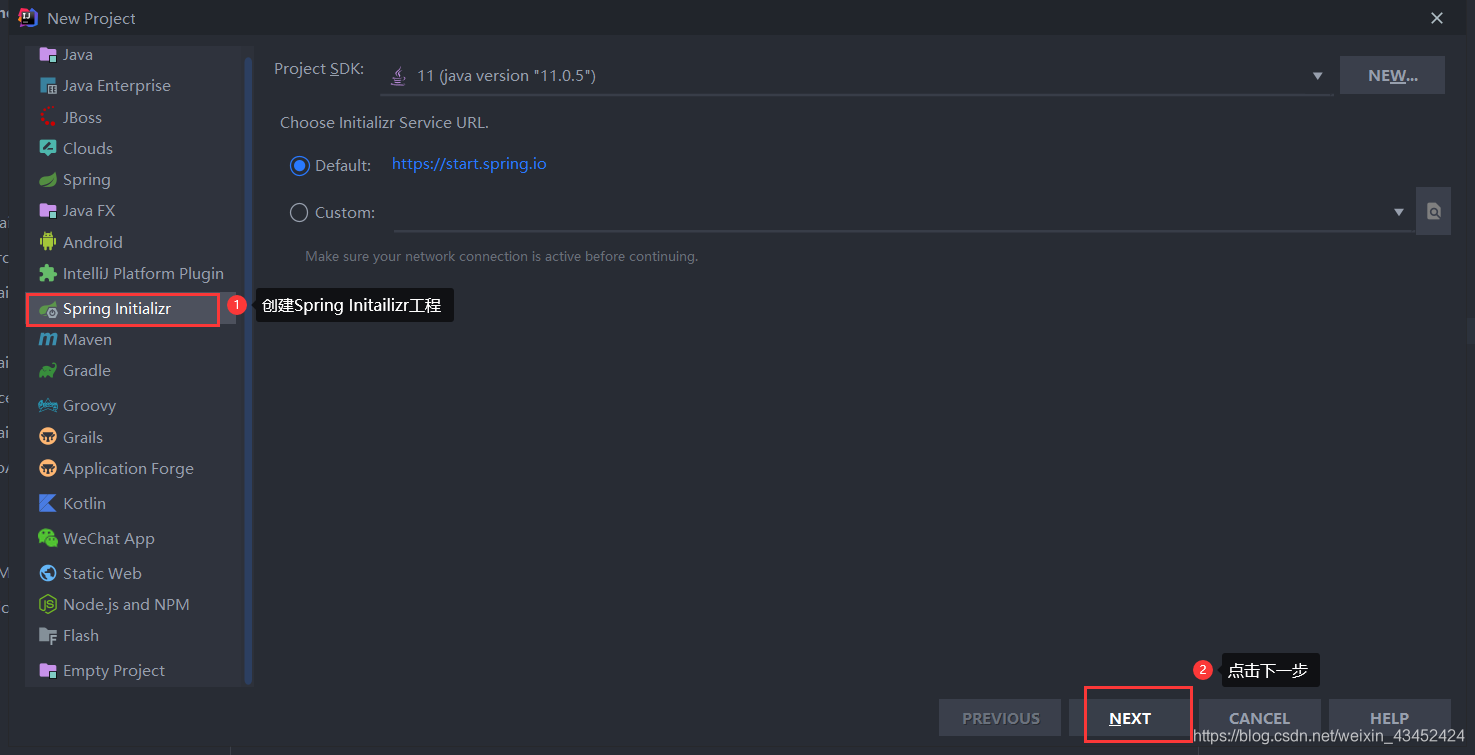Close the New Project dialog
This screenshot has height=755, width=1475.
click(1437, 18)
